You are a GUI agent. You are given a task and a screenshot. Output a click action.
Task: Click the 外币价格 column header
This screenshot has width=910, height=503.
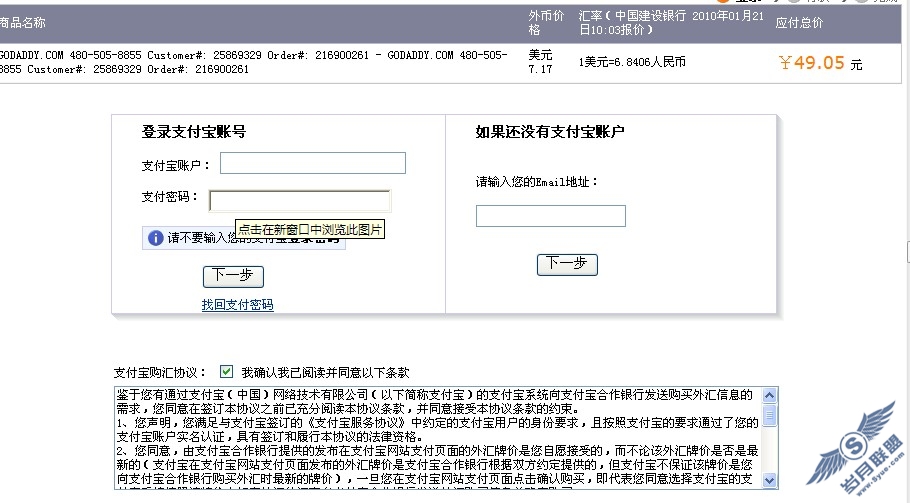(x=546, y=22)
